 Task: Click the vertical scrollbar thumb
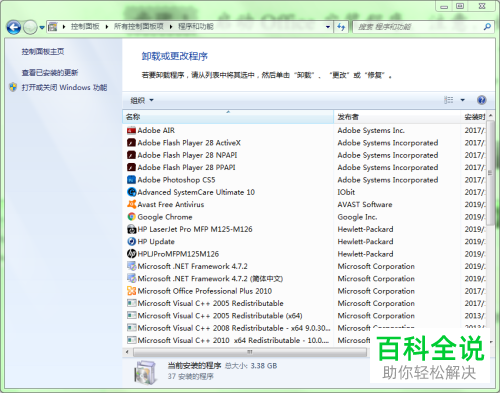coord(490,172)
